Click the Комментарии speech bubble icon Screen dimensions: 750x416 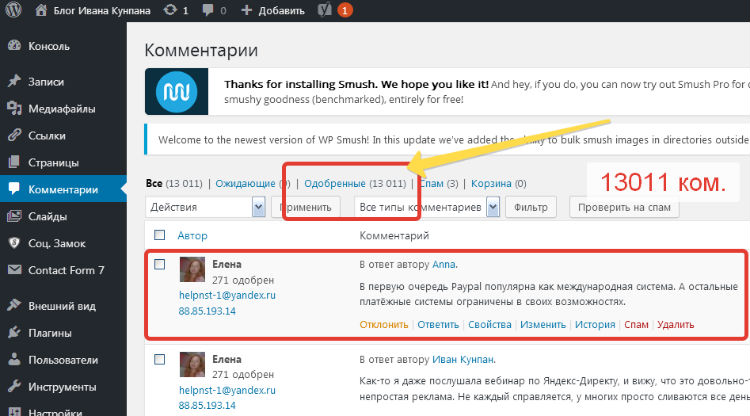[14, 189]
